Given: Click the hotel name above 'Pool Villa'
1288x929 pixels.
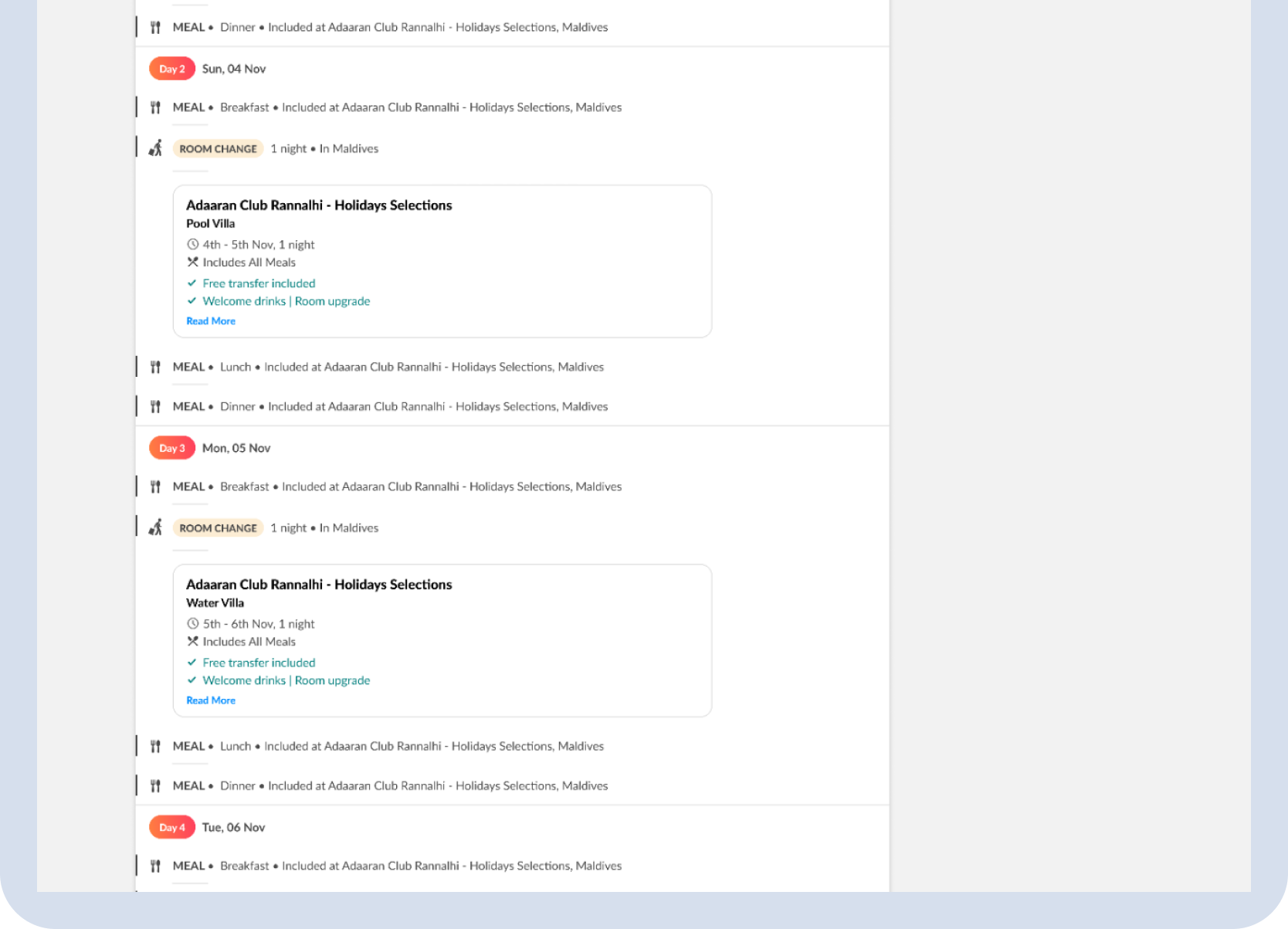Looking at the screenshot, I should point(319,205).
